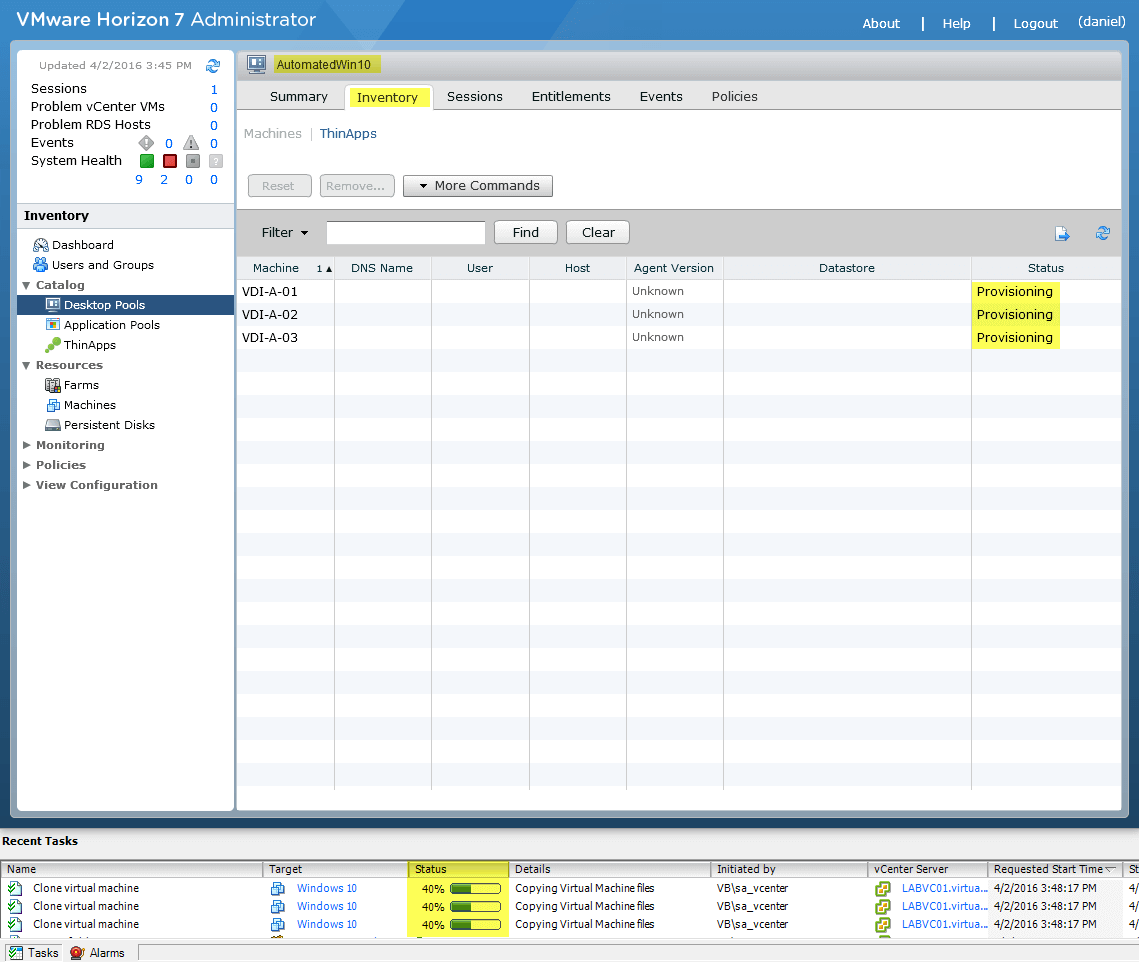This screenshot has height=962, width=1139.
Task: Click the Dashboard icon in Inventory
Action: point(41,246)
